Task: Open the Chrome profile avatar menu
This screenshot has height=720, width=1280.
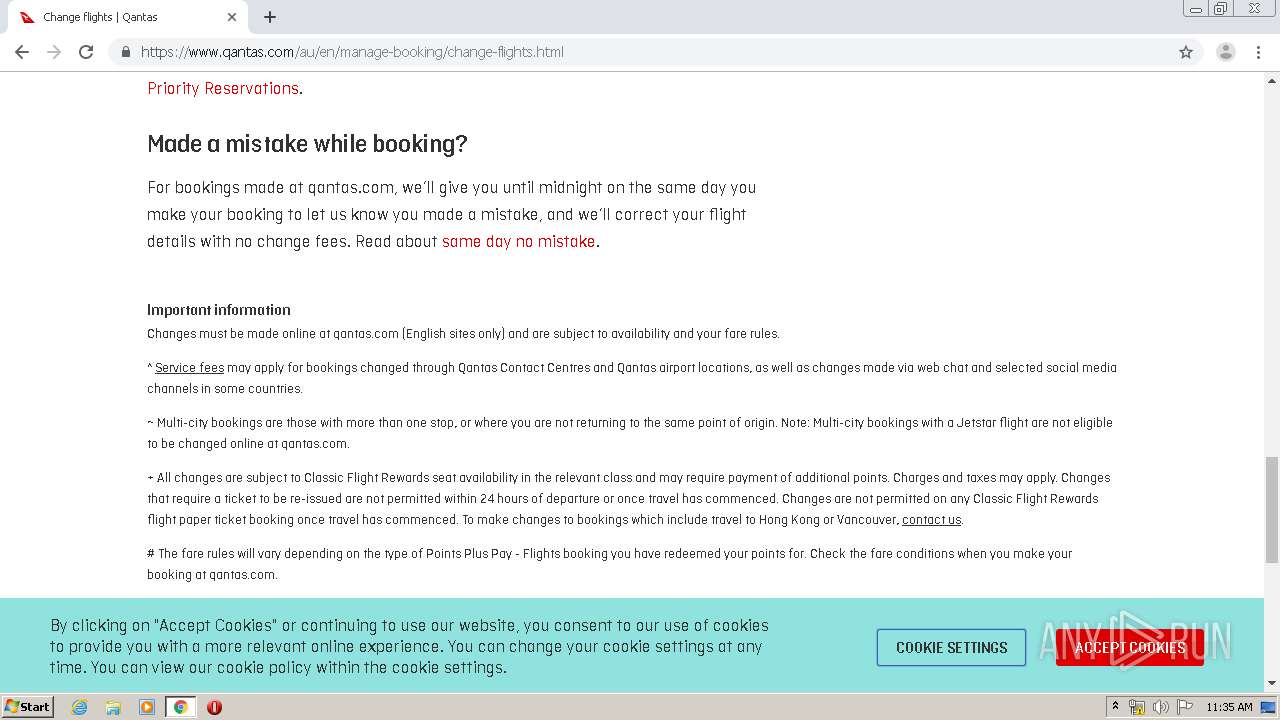Action: coord(1225,52)
